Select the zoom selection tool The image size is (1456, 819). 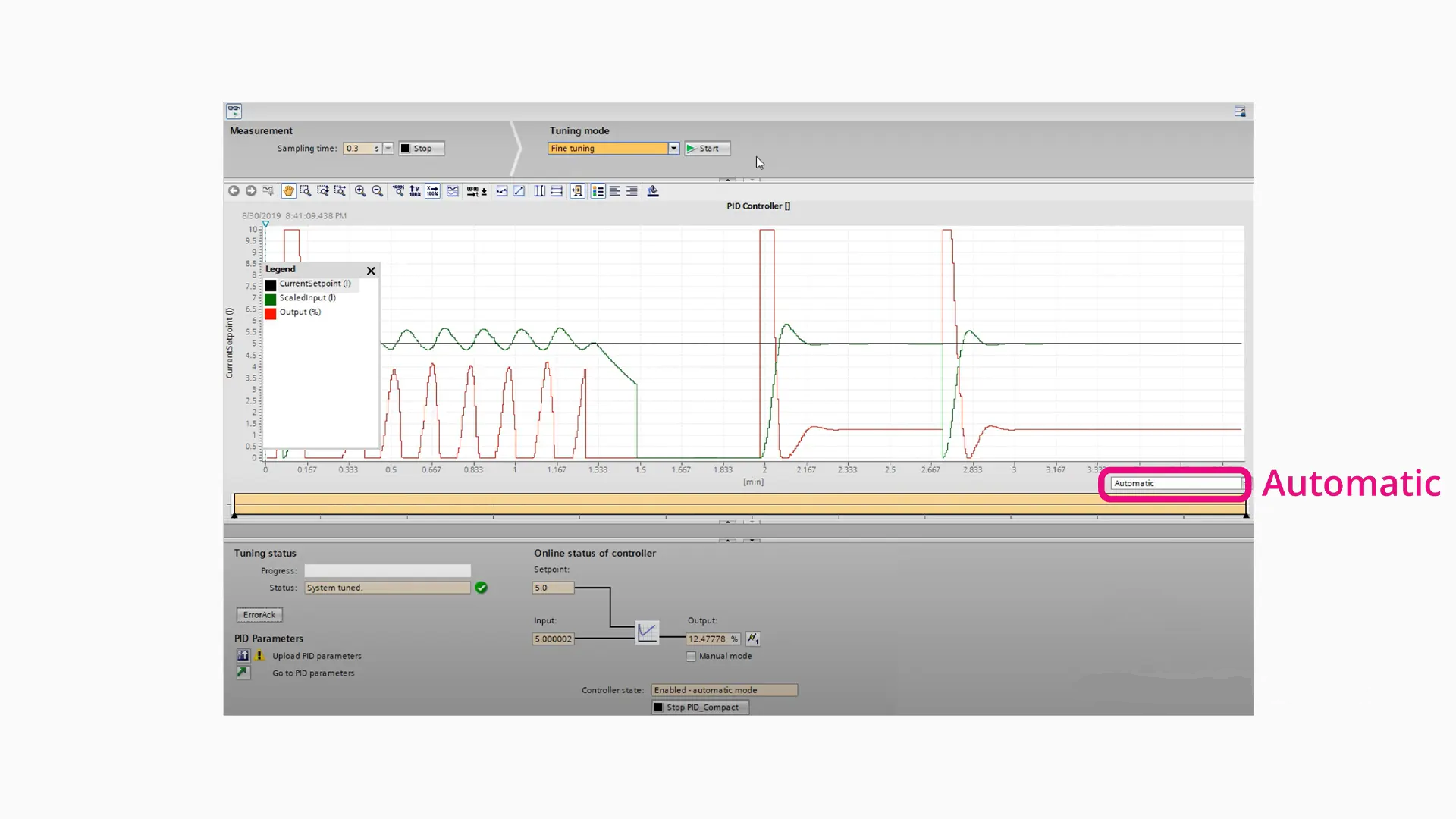coord(306,191)
